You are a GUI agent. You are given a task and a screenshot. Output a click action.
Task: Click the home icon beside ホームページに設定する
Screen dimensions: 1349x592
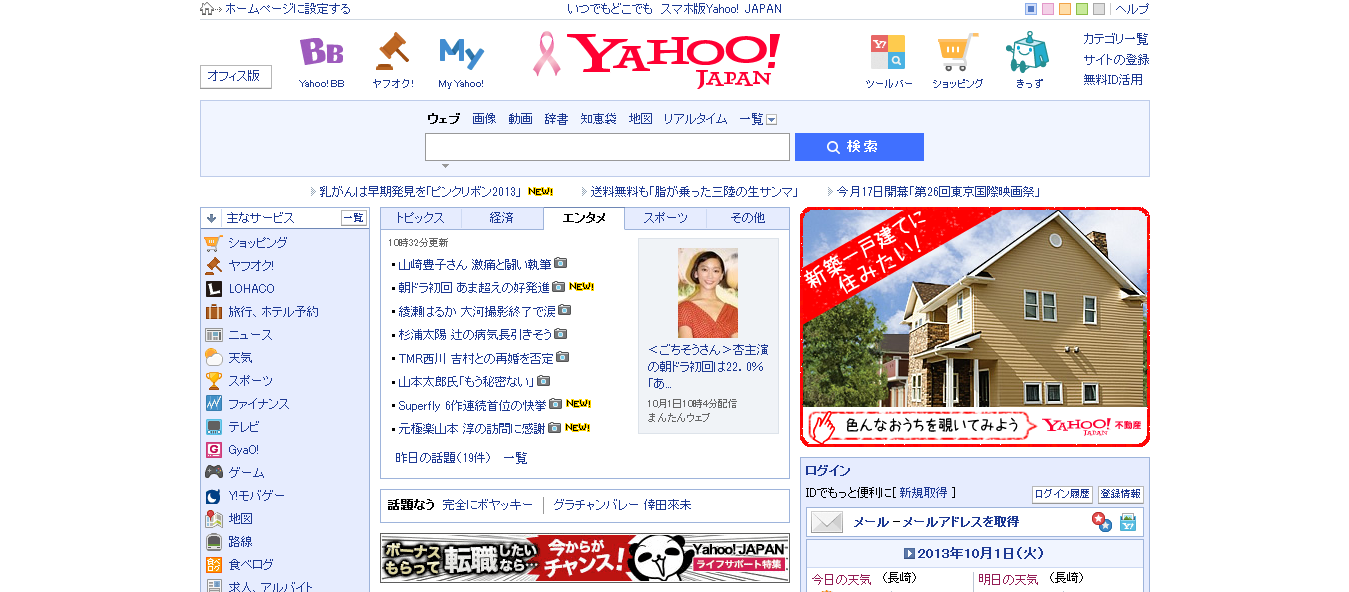pos(208,9)
